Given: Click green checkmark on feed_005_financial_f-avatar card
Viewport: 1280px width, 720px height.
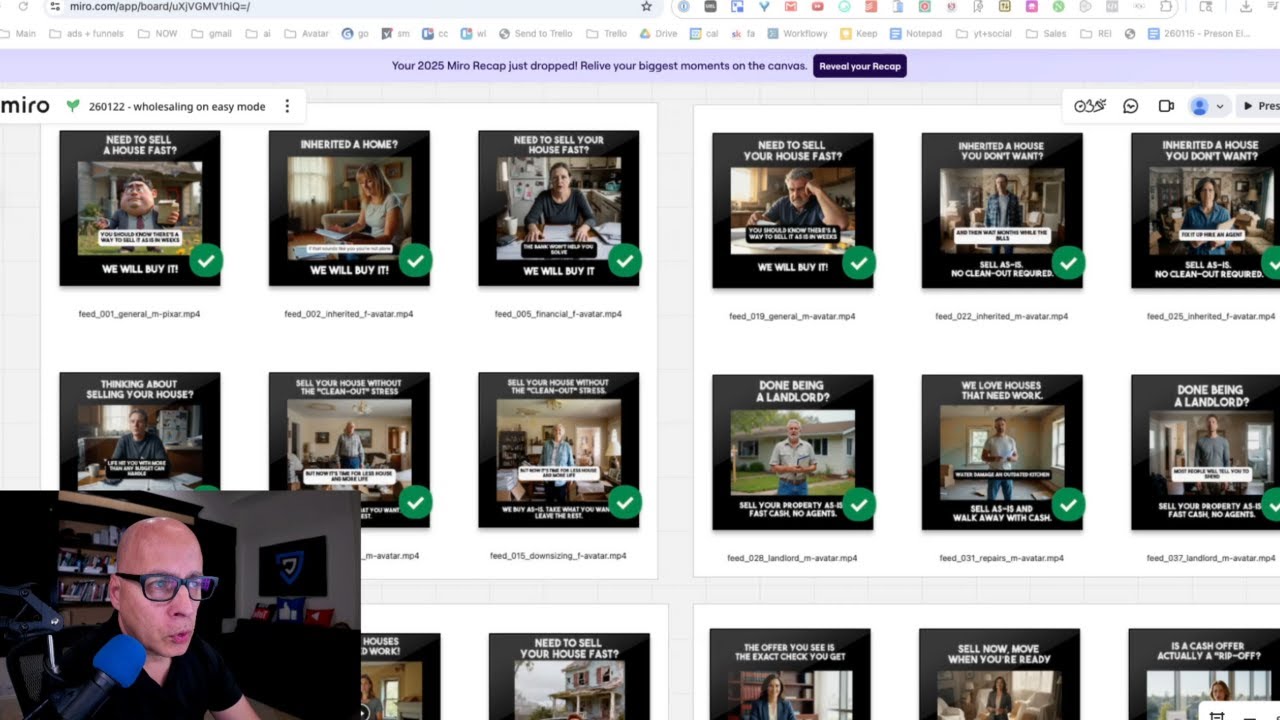Looking at the screenshot, I should tap(625, 261).
